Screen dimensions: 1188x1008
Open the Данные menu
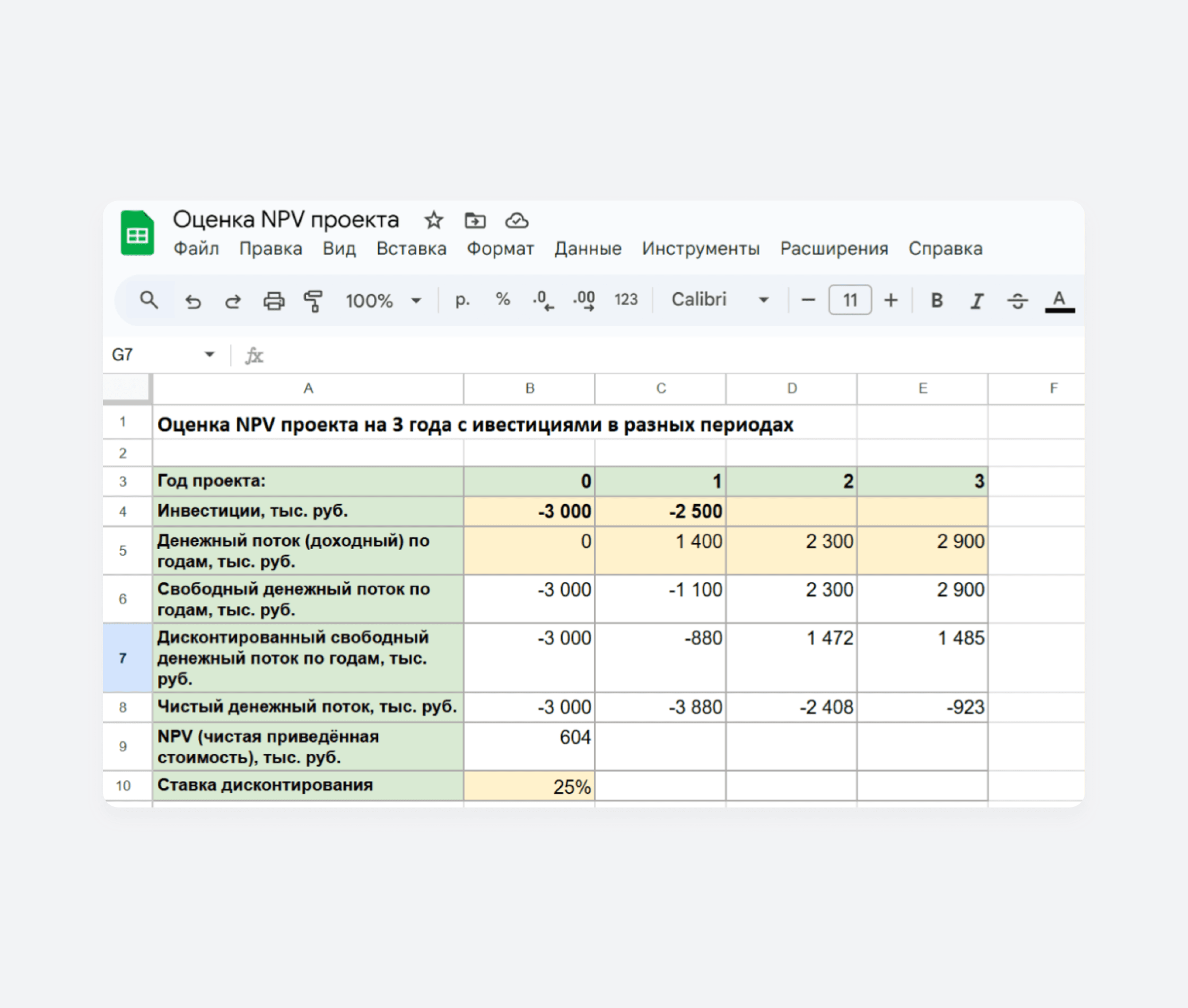[x=587, y=249]
